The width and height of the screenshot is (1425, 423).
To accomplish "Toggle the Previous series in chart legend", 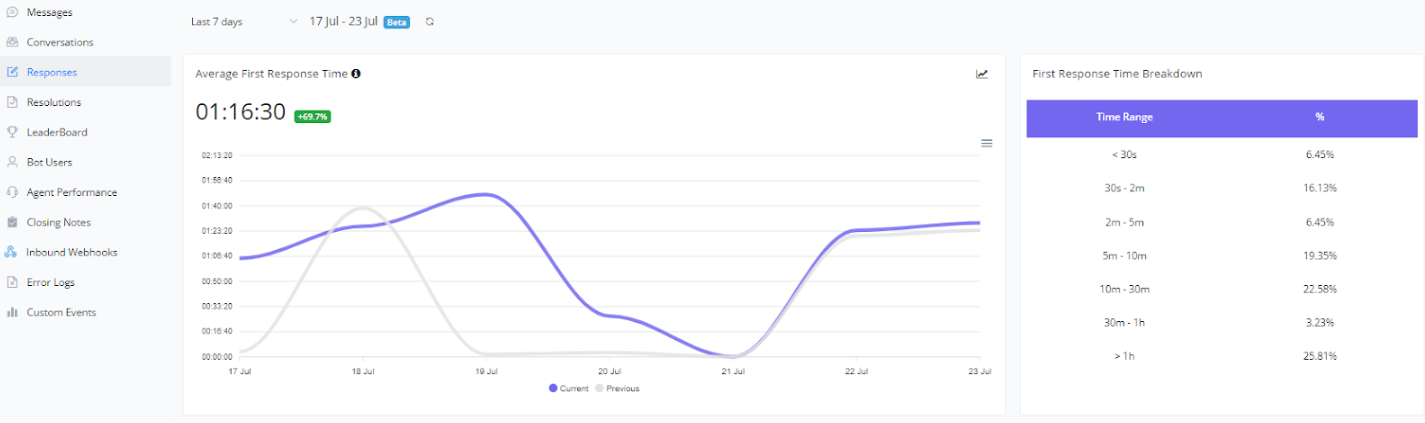I will pyautogui.click(x=617, y=388).
